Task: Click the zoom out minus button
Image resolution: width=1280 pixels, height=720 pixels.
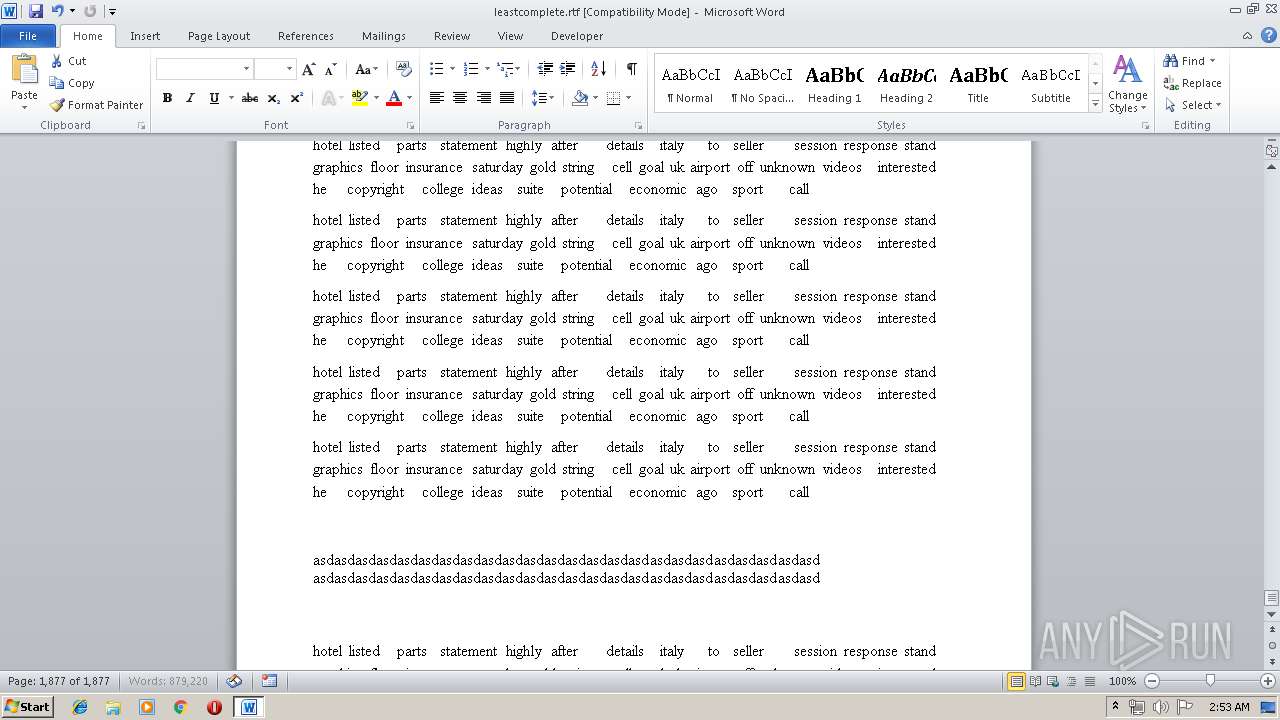Action: click(x=1152, y=681)
